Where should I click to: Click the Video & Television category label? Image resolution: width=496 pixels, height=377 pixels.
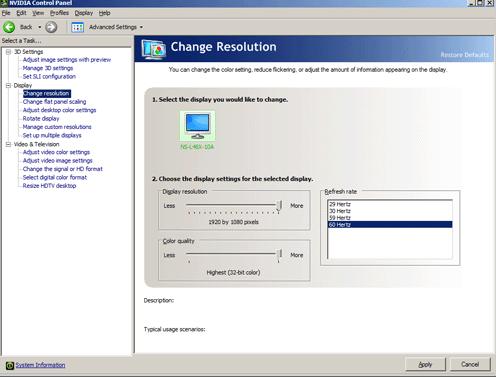(37, 144)
